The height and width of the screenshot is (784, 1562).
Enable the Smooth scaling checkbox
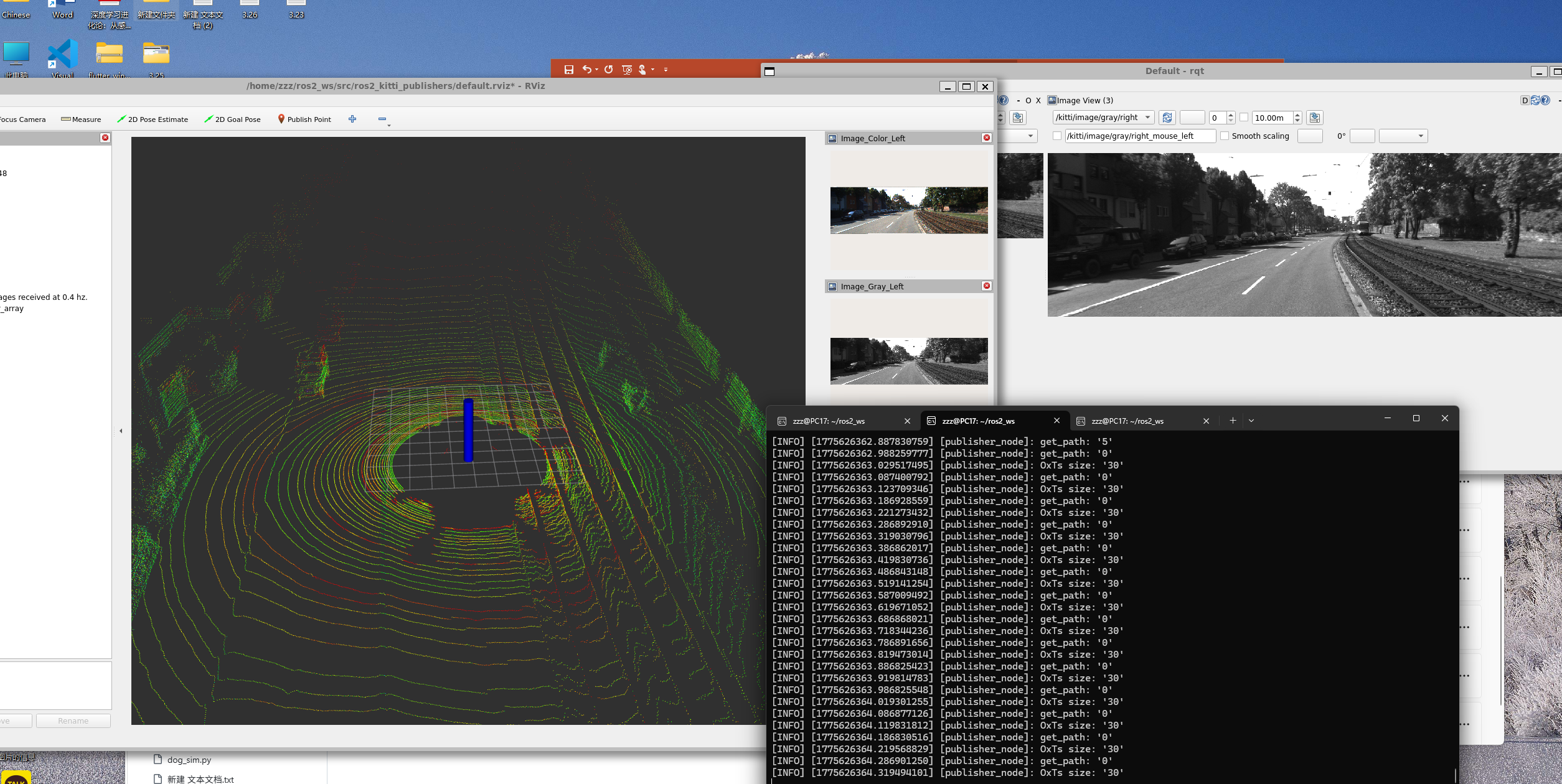[1225, 136]
